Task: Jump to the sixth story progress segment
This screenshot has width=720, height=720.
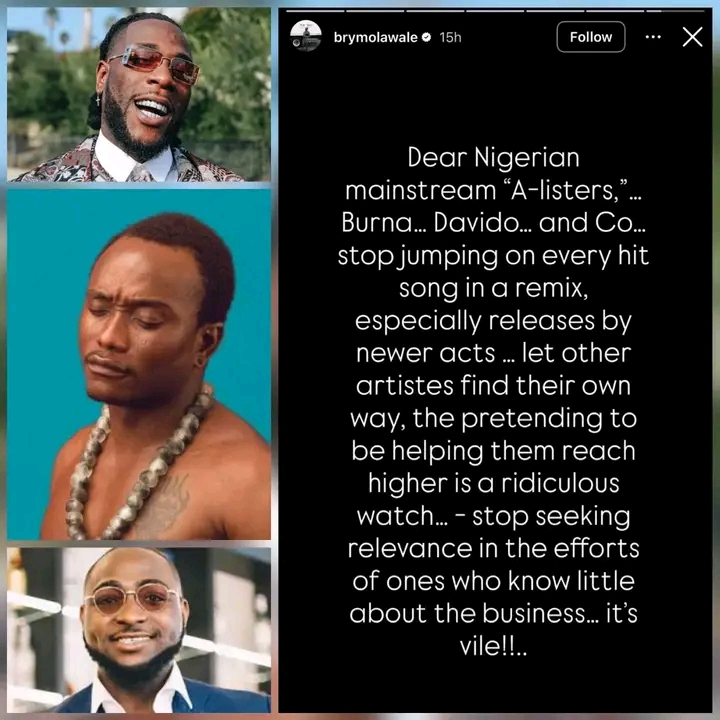Action: click(x=616, y=10)
